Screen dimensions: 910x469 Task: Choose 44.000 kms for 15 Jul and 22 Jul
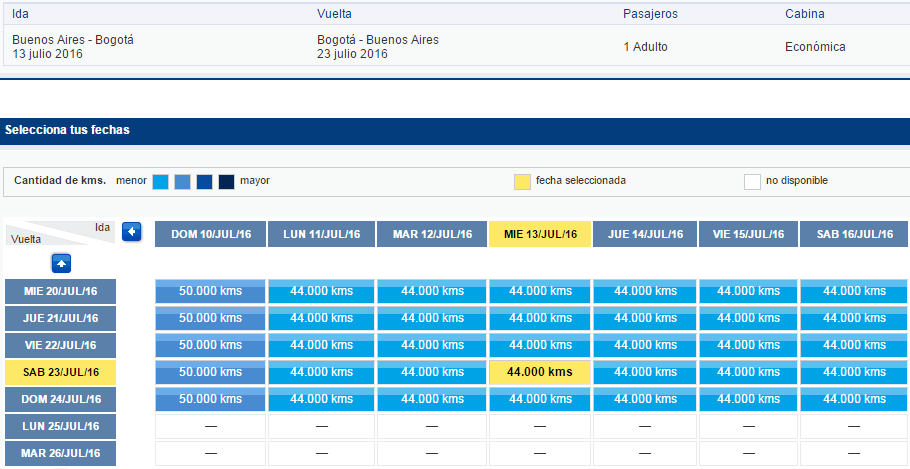coord(749,345)
